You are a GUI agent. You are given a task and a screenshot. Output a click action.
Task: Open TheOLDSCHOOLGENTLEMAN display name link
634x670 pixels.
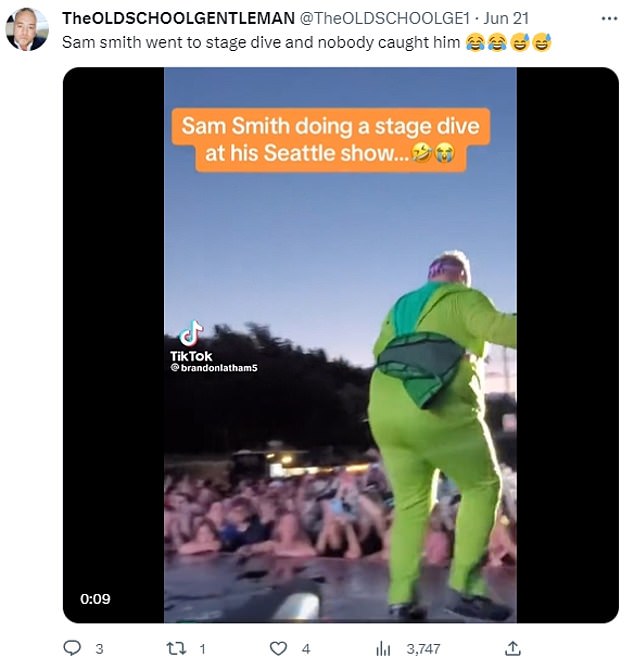click(x=179, y=18)
